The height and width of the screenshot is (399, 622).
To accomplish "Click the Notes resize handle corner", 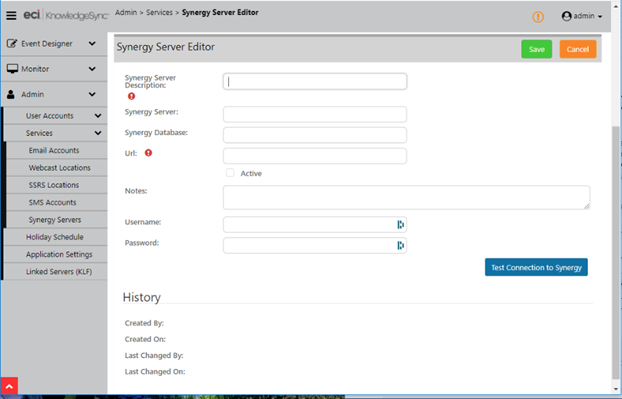I will 587,206.
